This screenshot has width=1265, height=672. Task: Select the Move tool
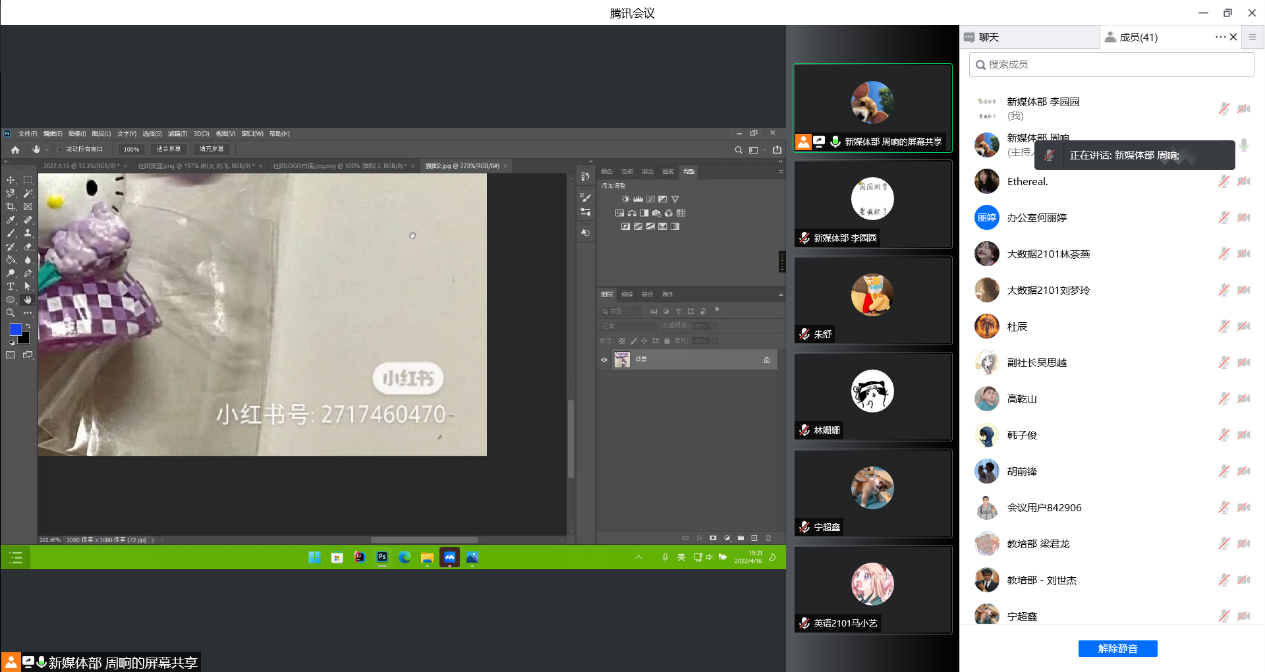tap(10, 181)
